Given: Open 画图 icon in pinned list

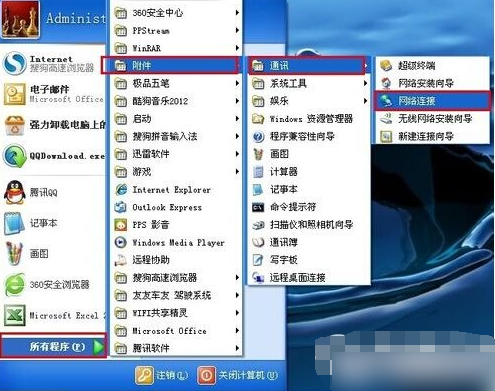Looking at the screenshot, I should (x=14, y=253).
